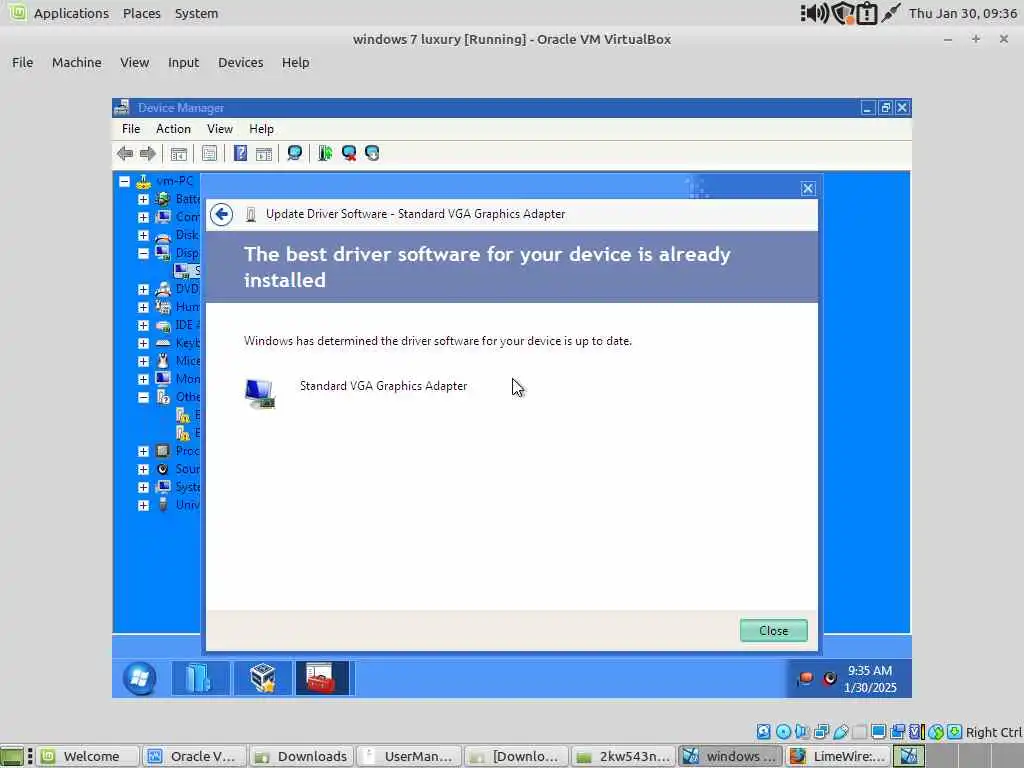Screen dimensions: 1024x768
Task: Click Scan for hardware changes toolbar icon
Action: pos(295,153)
